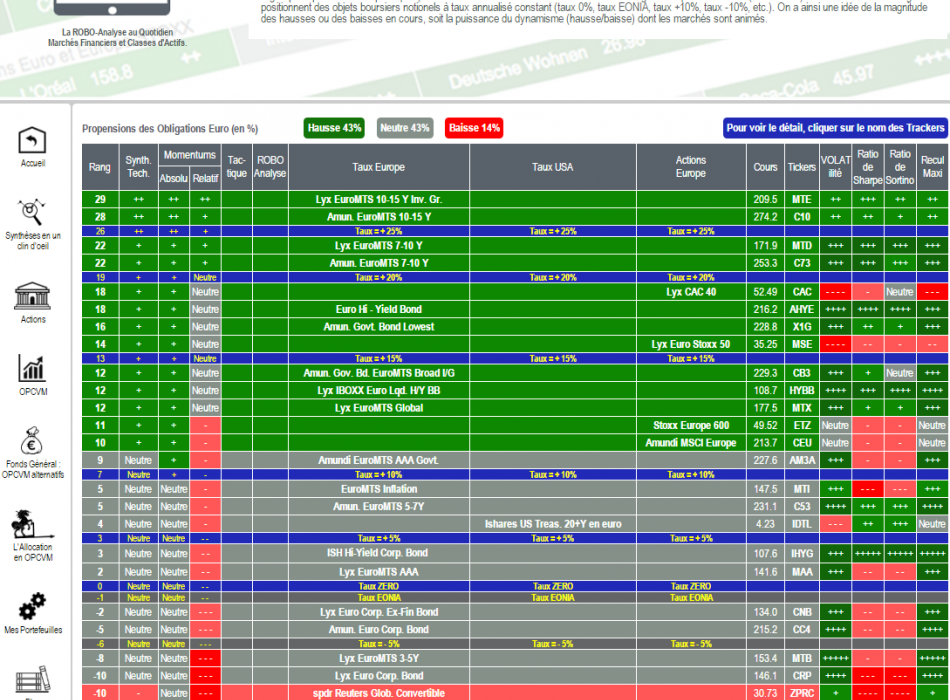Open Stoxx Europe 600 tracker
This screenshot has width=950, height=700.
coord(691,425)
